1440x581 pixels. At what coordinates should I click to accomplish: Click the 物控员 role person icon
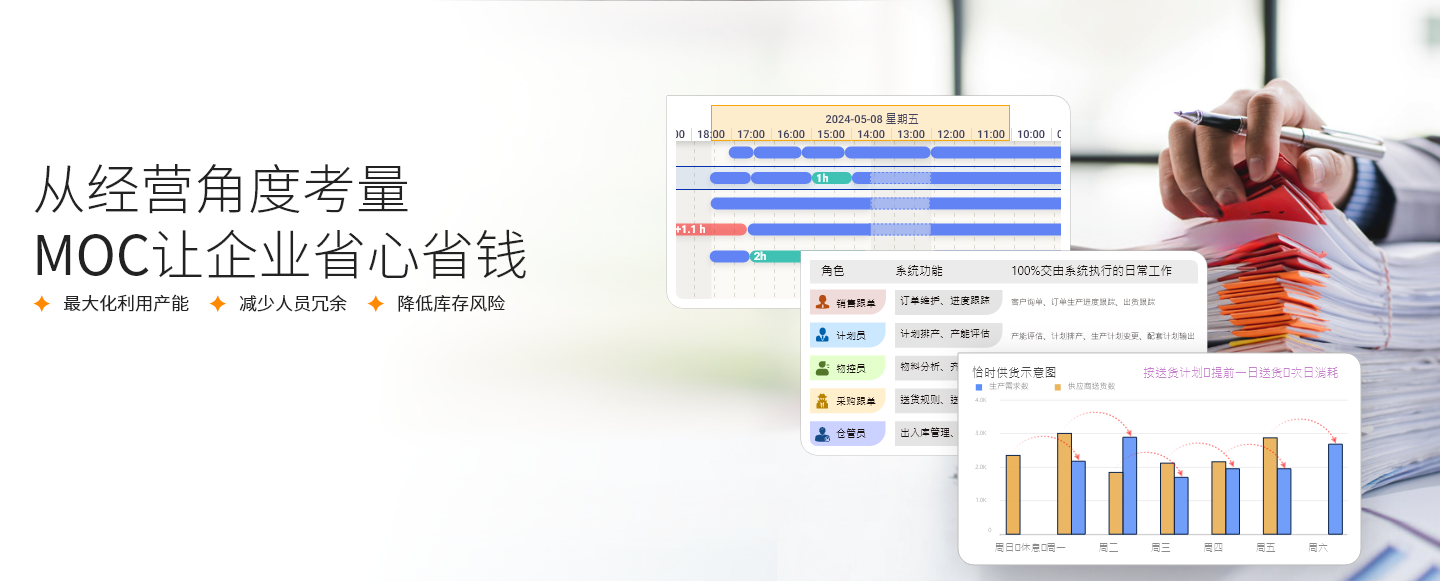click(x=822, y=368)
